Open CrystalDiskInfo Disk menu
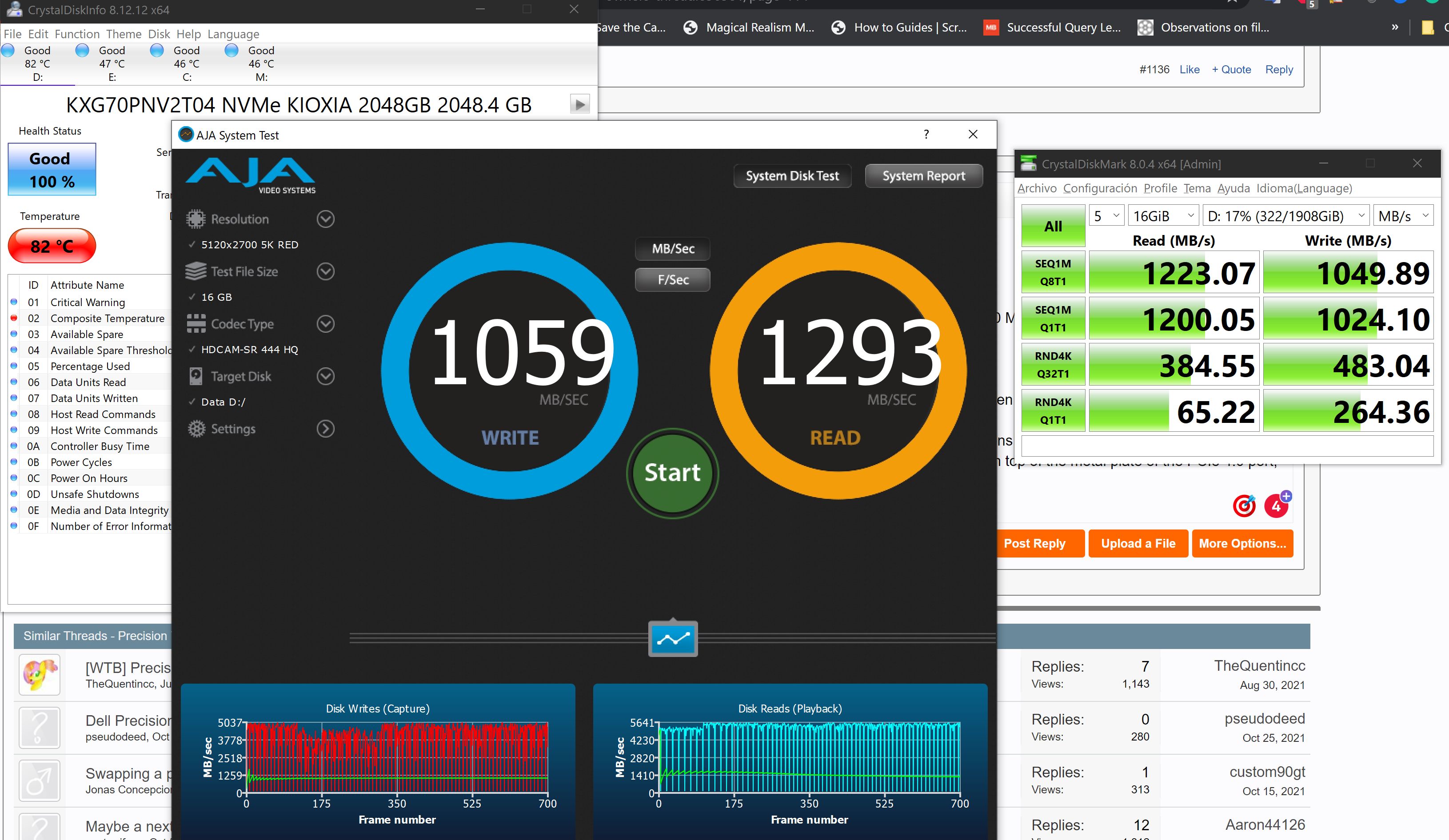The width and height of the screenshot is (1449, 840). click(159, 34)
